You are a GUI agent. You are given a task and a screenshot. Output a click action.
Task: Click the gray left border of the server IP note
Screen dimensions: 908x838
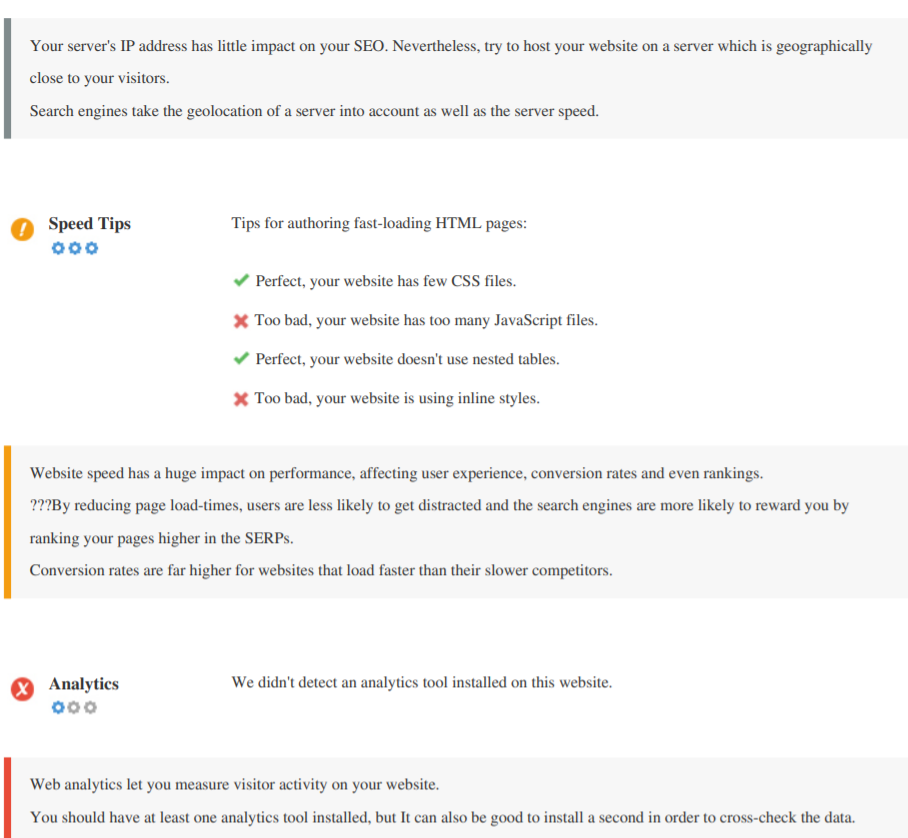pos(7,78)
